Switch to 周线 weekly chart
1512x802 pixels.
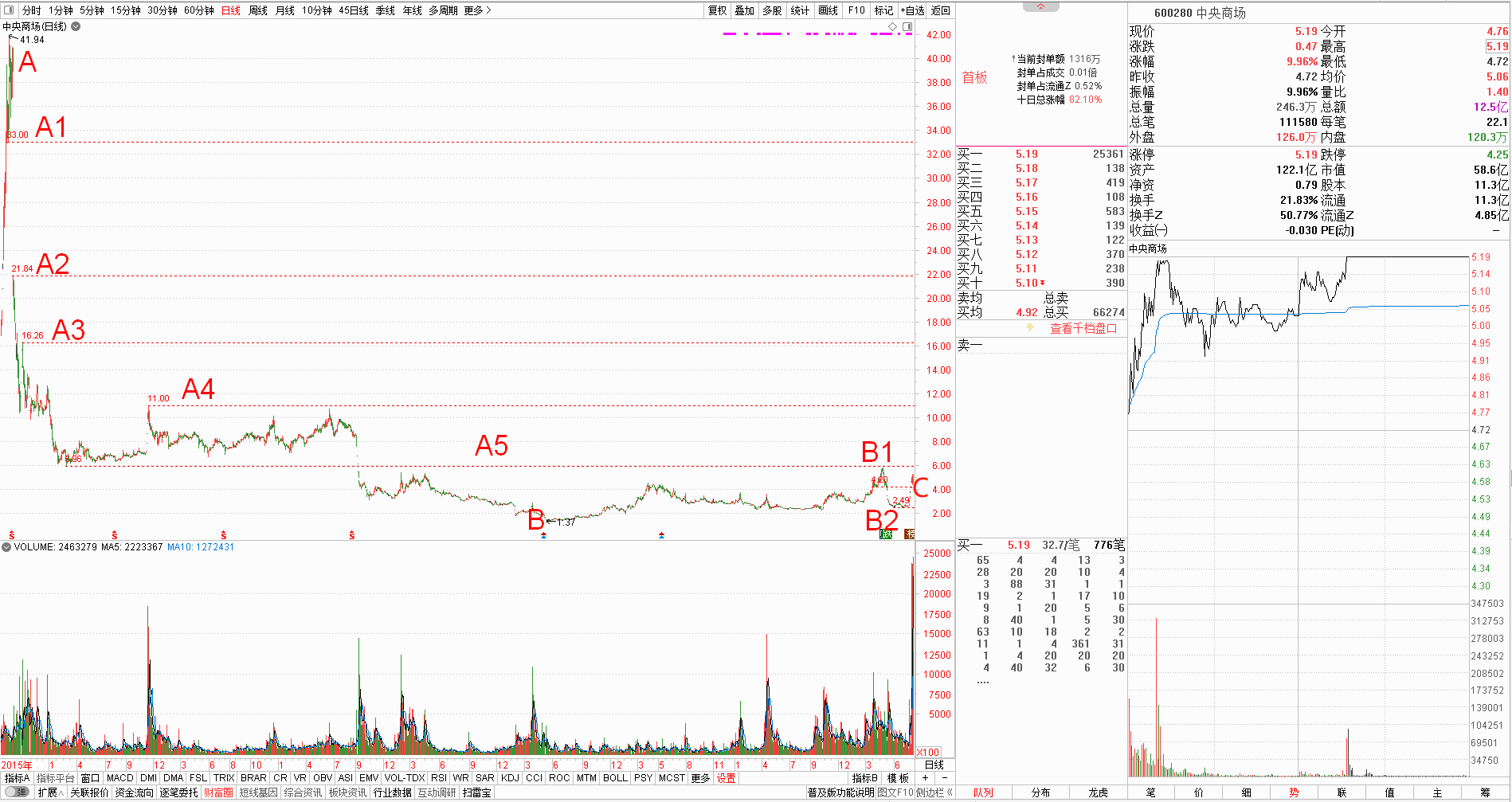coord(258,10)
